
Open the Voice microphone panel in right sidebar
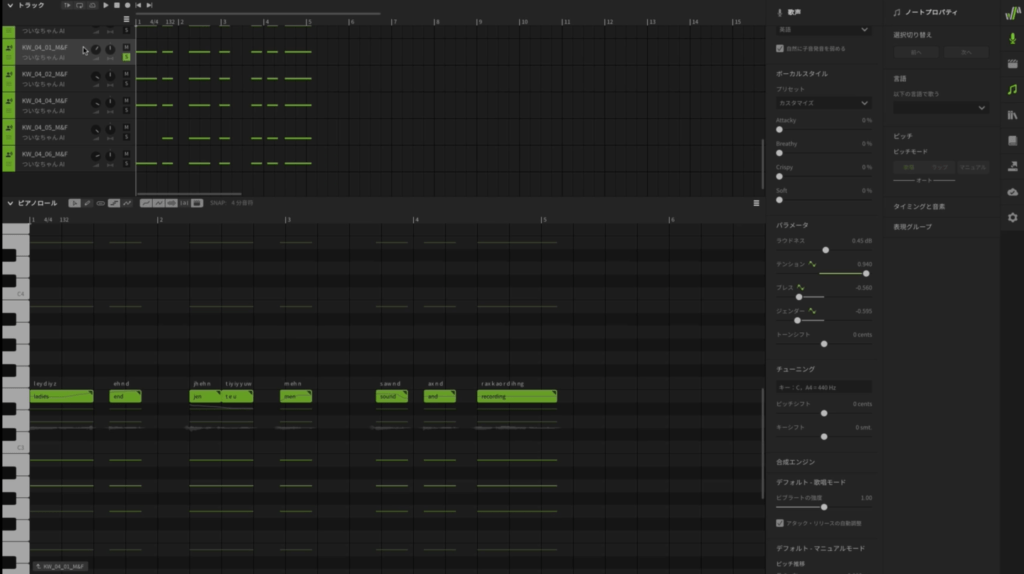point(1012,37)
